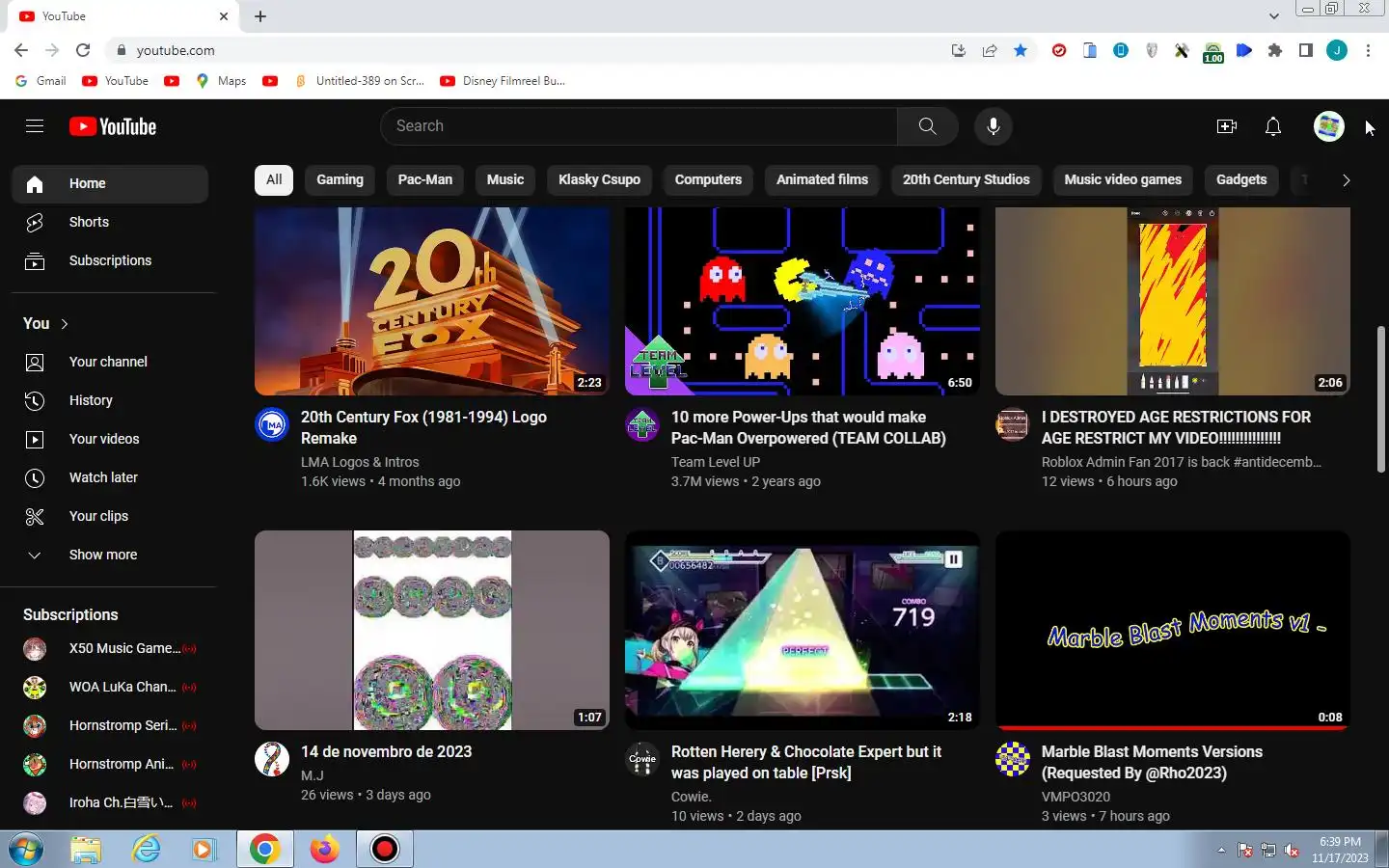The width and height of the screenshot is (1389, 868).
Task: Open the hamburger guide menu
Action: click(35, 126)
